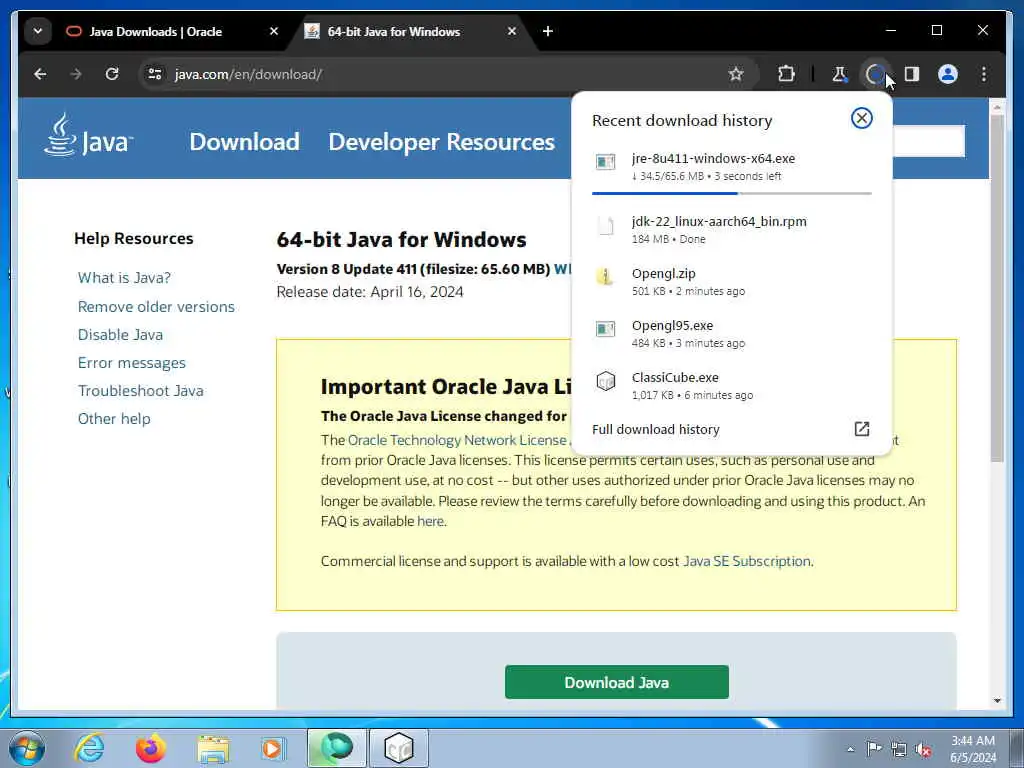Open the browser side panel
Viewport: 1024px width, 768px height.
[x=912, y=74]
